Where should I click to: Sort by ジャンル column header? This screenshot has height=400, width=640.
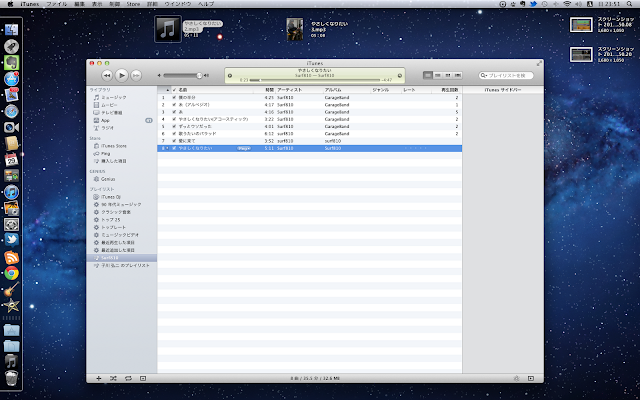386,90
